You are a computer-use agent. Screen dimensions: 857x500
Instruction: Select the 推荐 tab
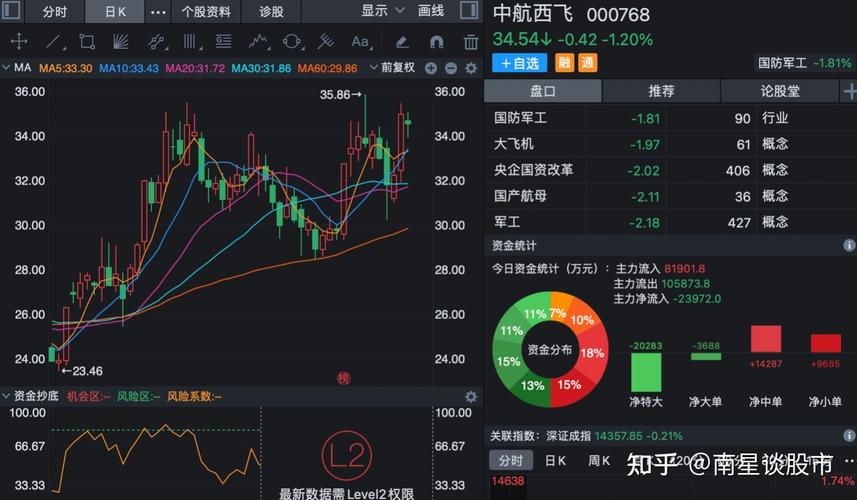click(x=661, y=91)
